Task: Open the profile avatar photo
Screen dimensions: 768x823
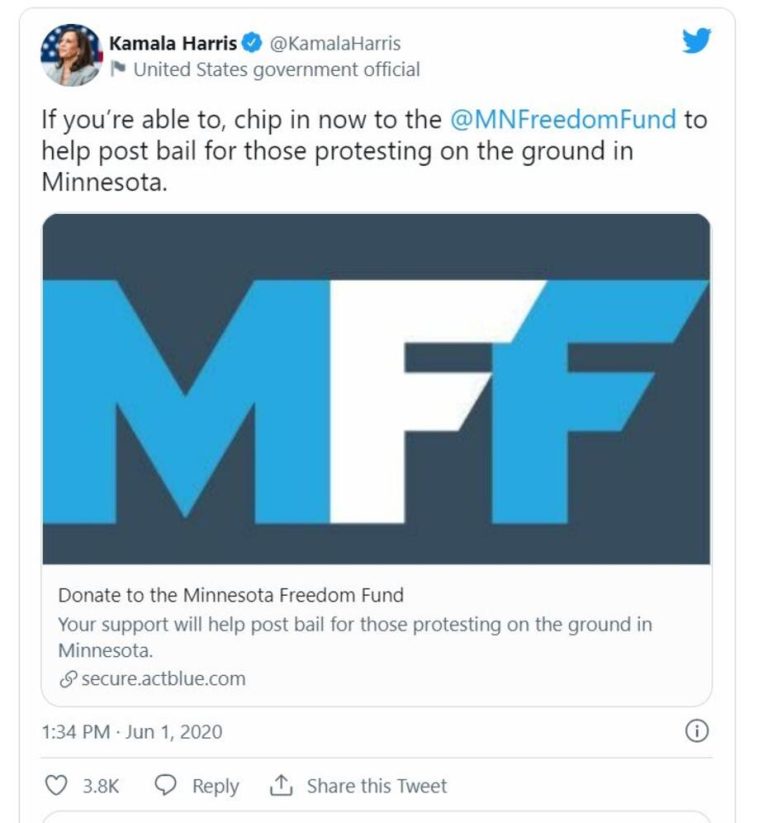Action: [70, 55]
